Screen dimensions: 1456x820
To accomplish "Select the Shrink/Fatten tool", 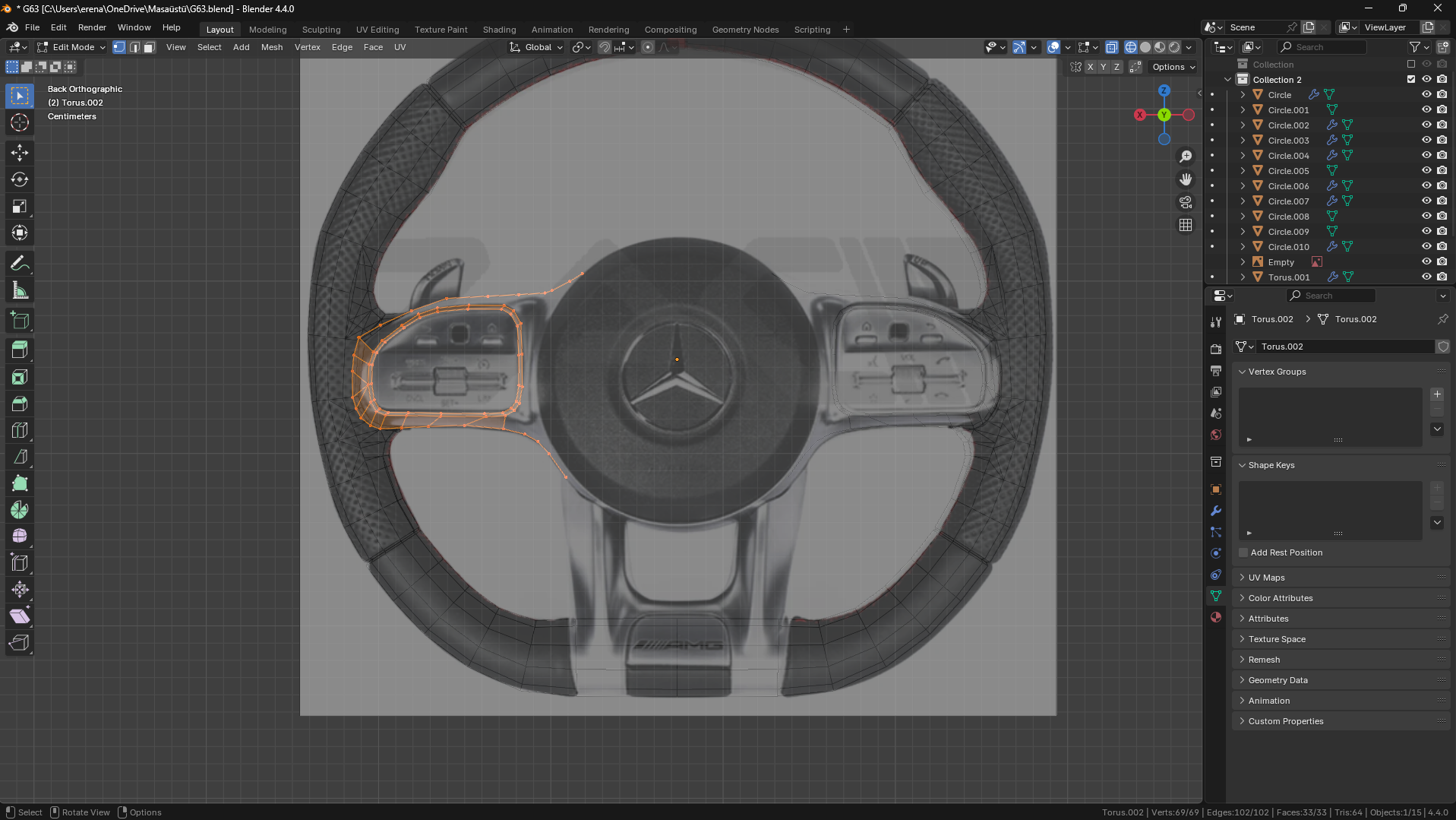I will 20,590.
